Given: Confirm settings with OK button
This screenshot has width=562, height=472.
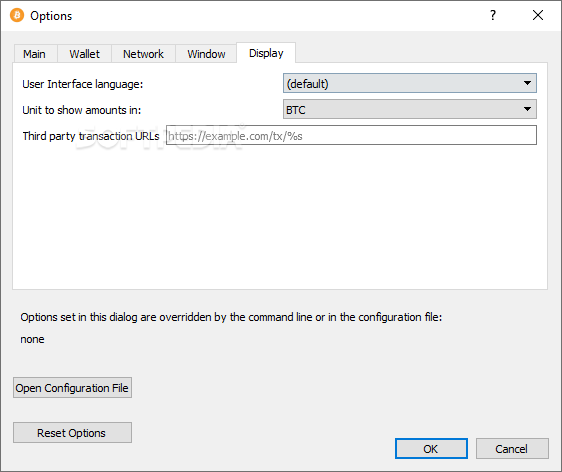Looking at the screenshot, I should pos(431,448).
